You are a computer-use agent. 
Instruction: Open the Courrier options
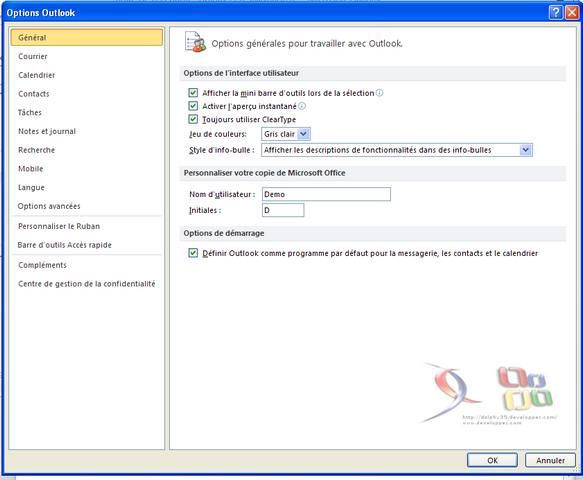click(x=87, y=56)
